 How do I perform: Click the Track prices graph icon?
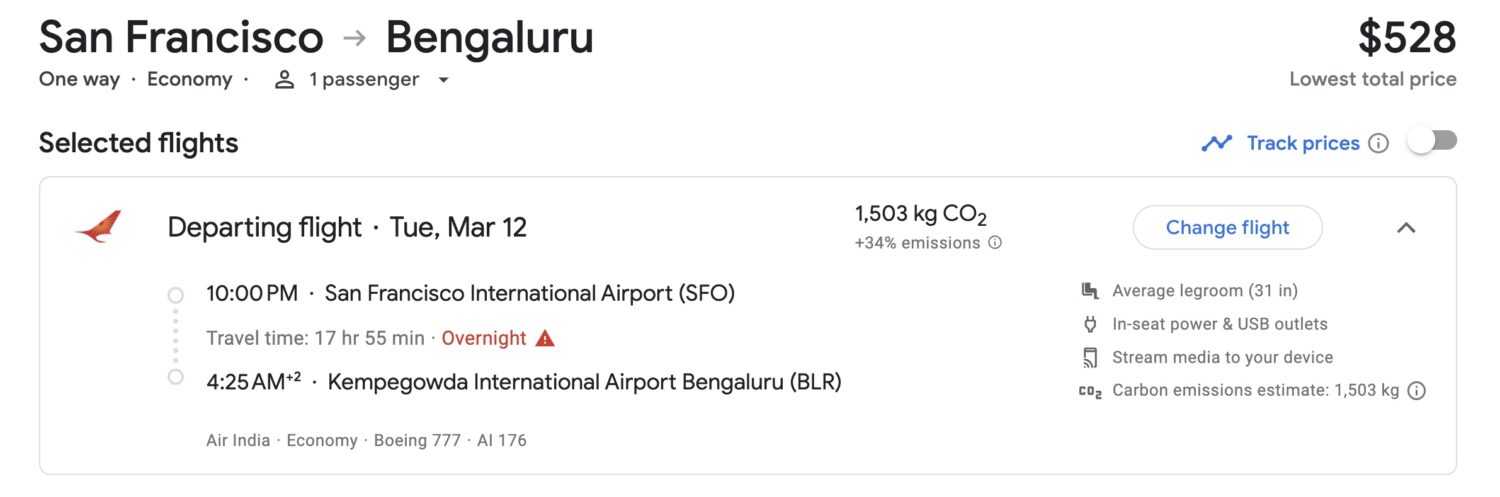point(1216,143)
